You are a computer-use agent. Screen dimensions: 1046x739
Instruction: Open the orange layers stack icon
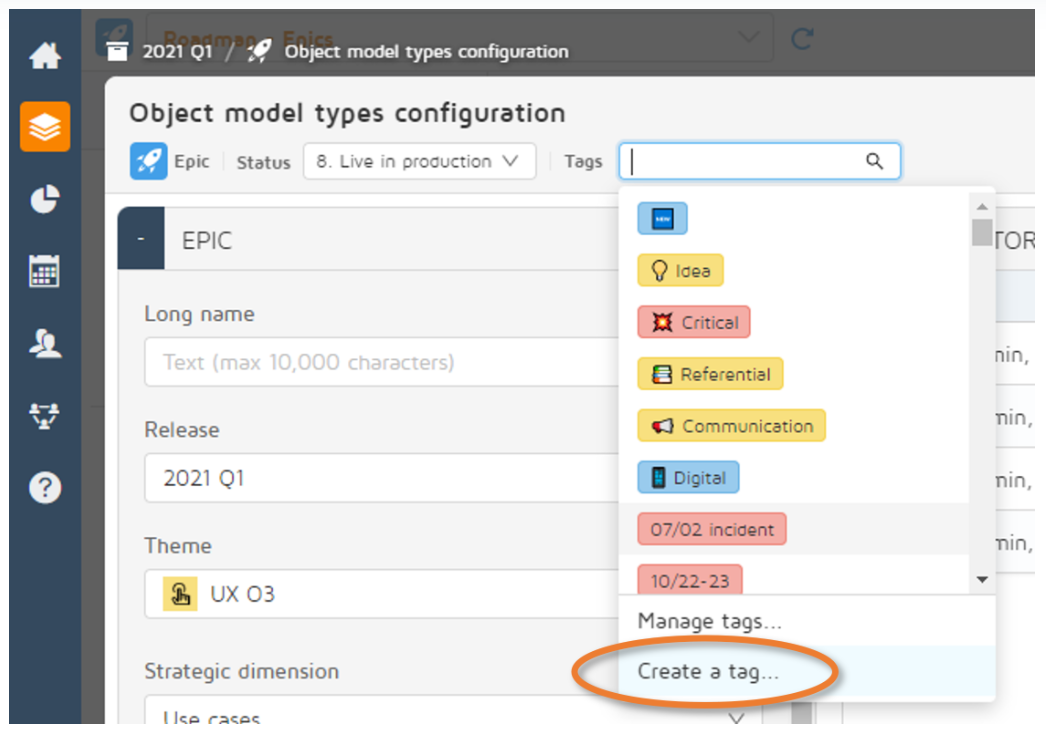[x=45, y=127]
